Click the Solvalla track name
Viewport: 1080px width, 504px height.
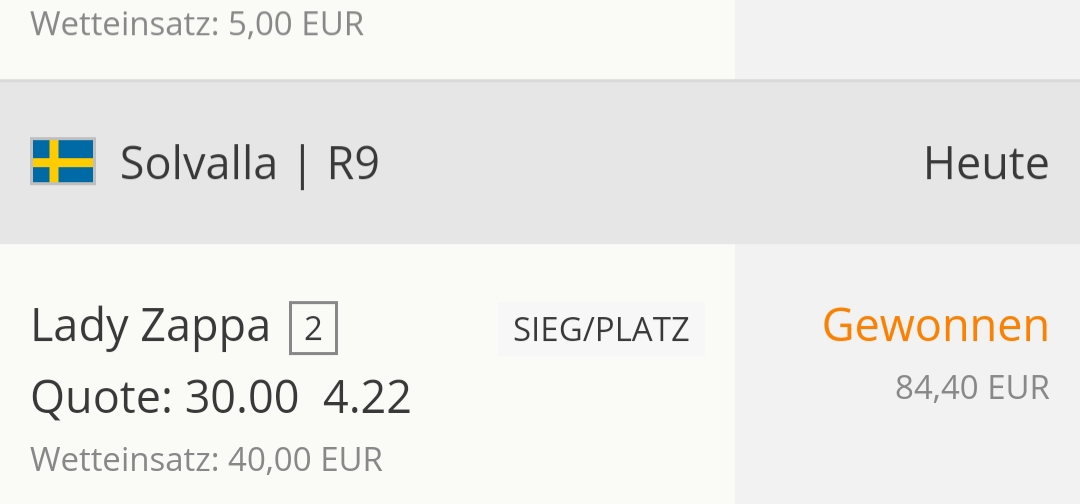coord(198,163)
